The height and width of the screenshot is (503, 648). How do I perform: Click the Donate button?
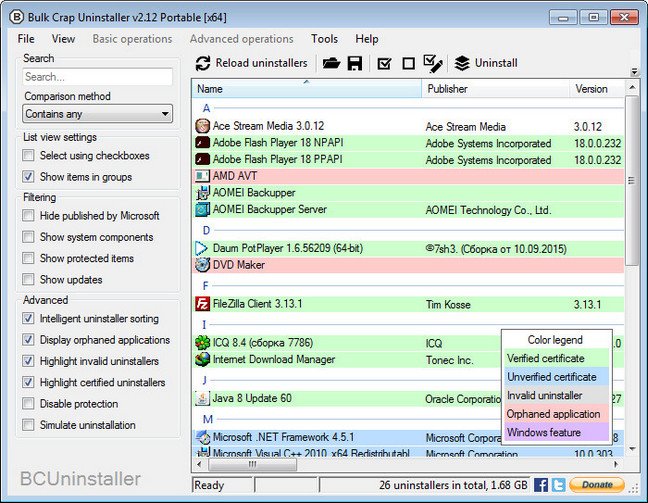(597, 485)
